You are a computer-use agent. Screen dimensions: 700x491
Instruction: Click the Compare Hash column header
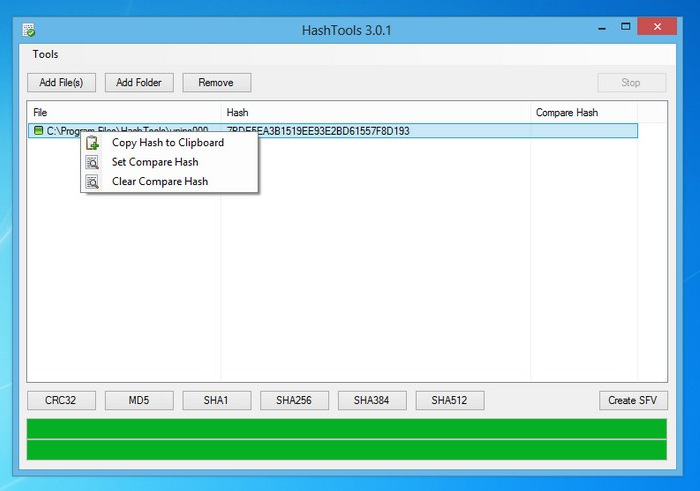(584, 112)
